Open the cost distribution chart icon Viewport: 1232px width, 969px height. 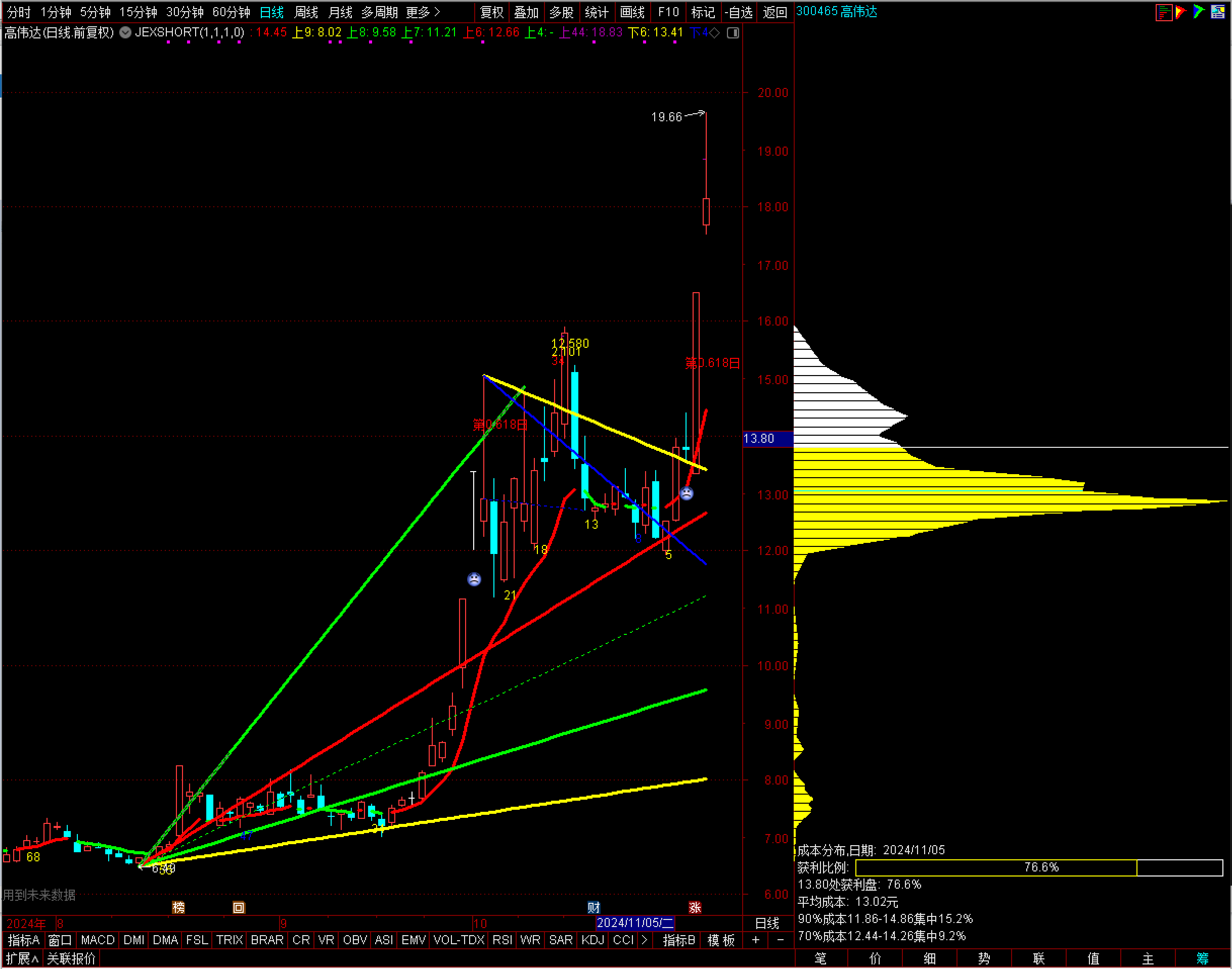tap(1164, 12)
